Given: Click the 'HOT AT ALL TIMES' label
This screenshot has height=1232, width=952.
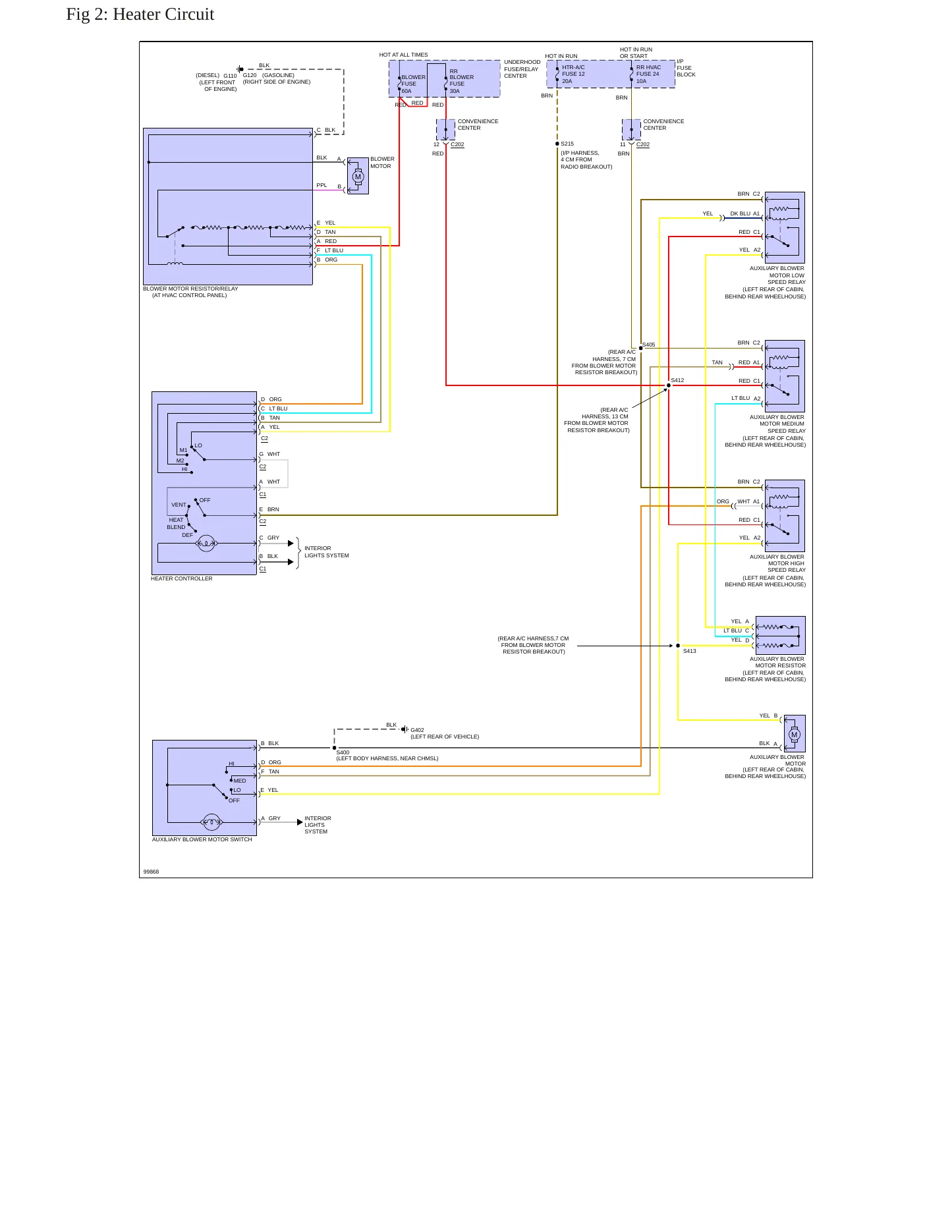Looking at the screenshot, I should [x=403, y=55].
